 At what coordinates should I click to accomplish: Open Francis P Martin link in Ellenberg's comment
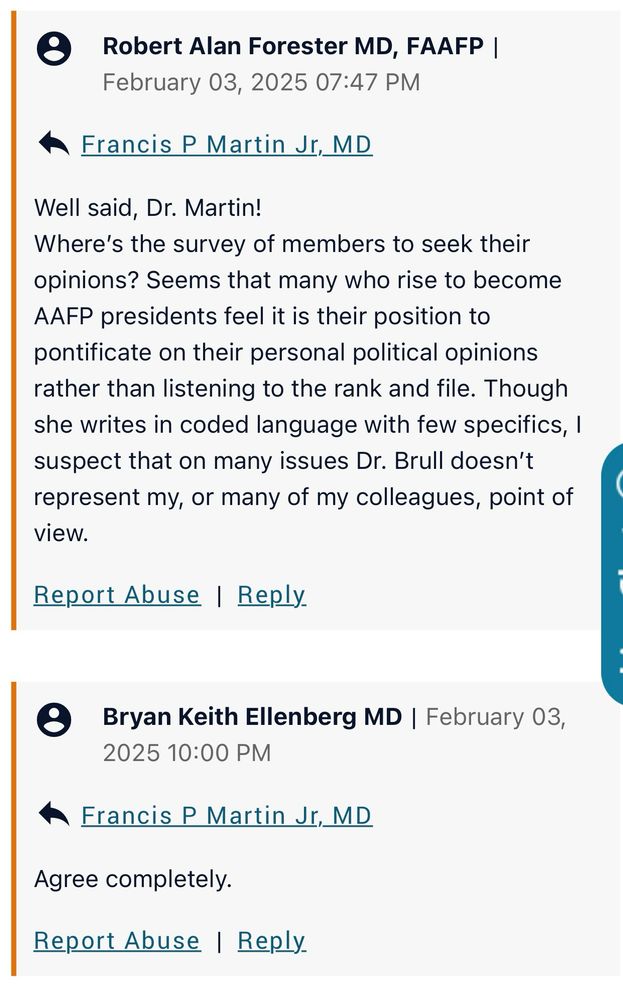click(x=226, y=815)
